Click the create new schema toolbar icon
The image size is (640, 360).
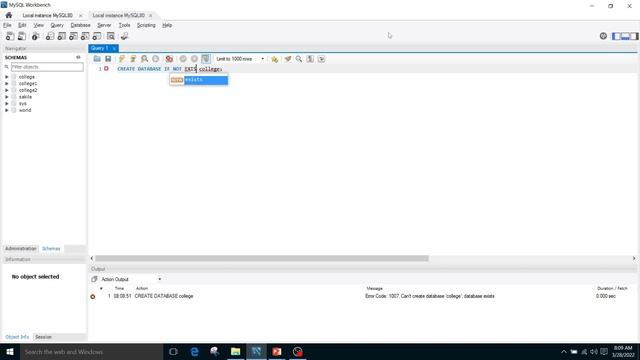[x=50, y=36]
